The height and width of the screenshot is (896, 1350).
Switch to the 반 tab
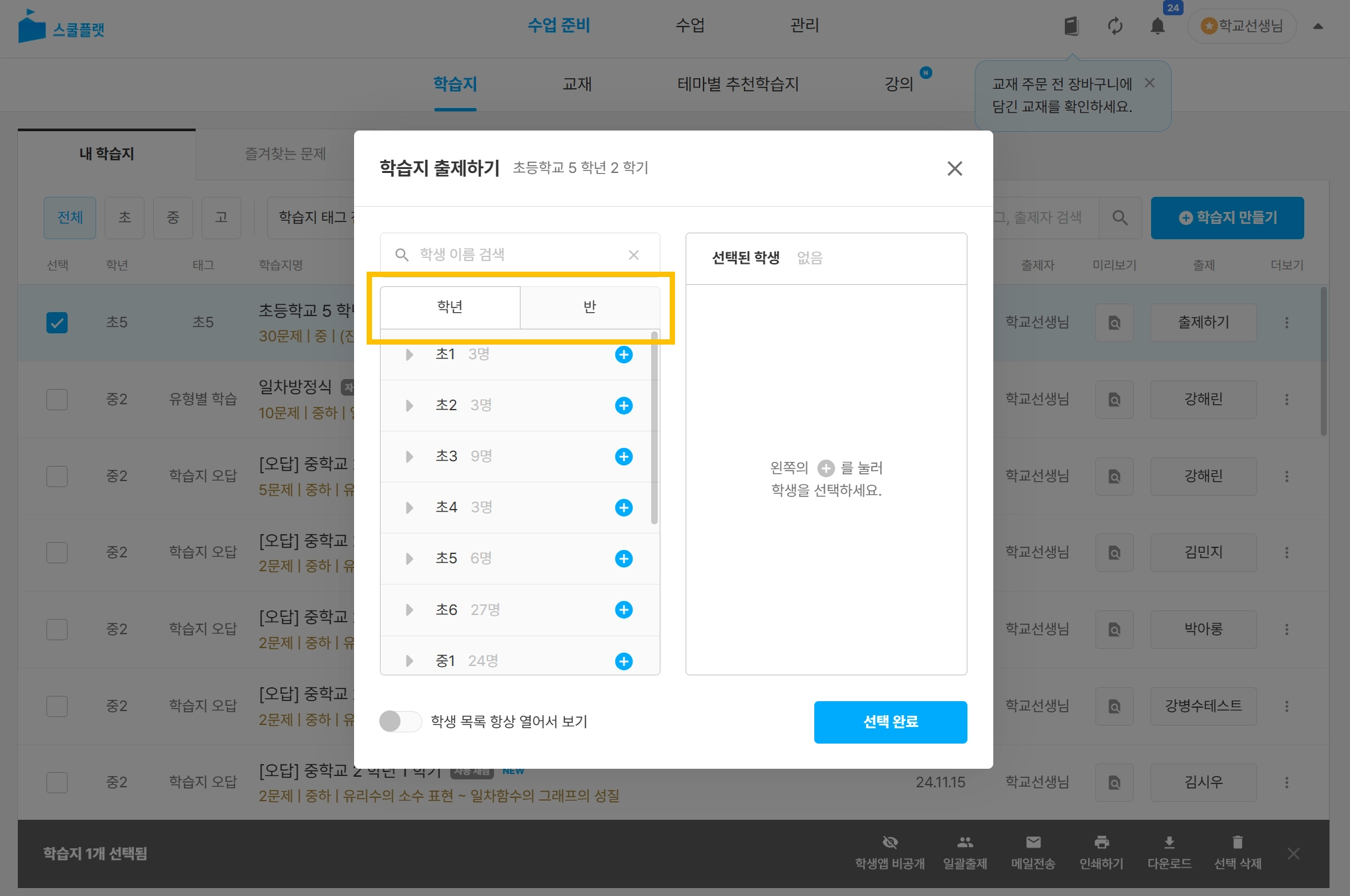coord(589,307)
